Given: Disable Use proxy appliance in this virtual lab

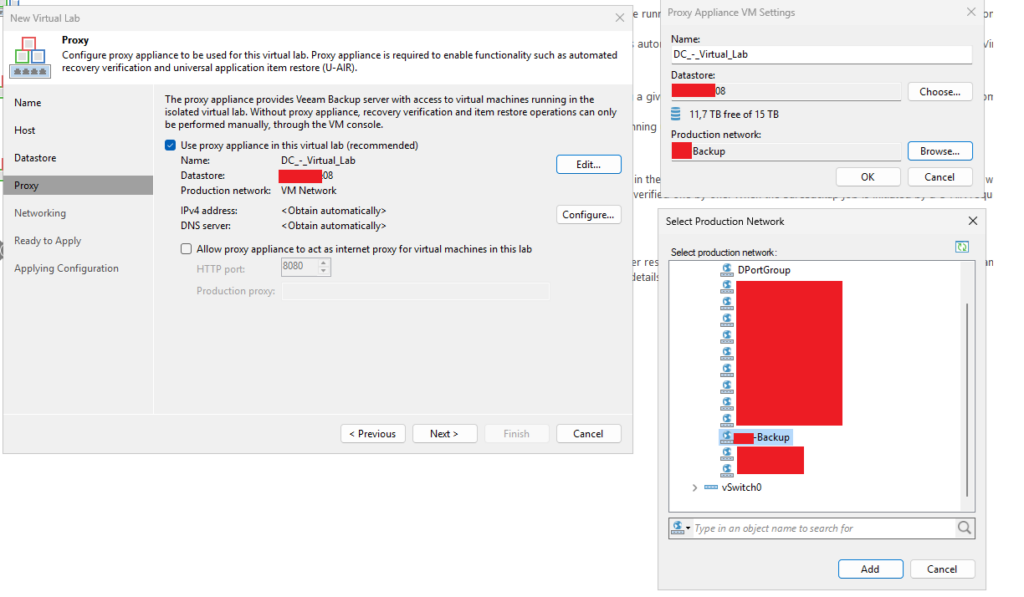Looking at the screenshot, I should point(171,146).
